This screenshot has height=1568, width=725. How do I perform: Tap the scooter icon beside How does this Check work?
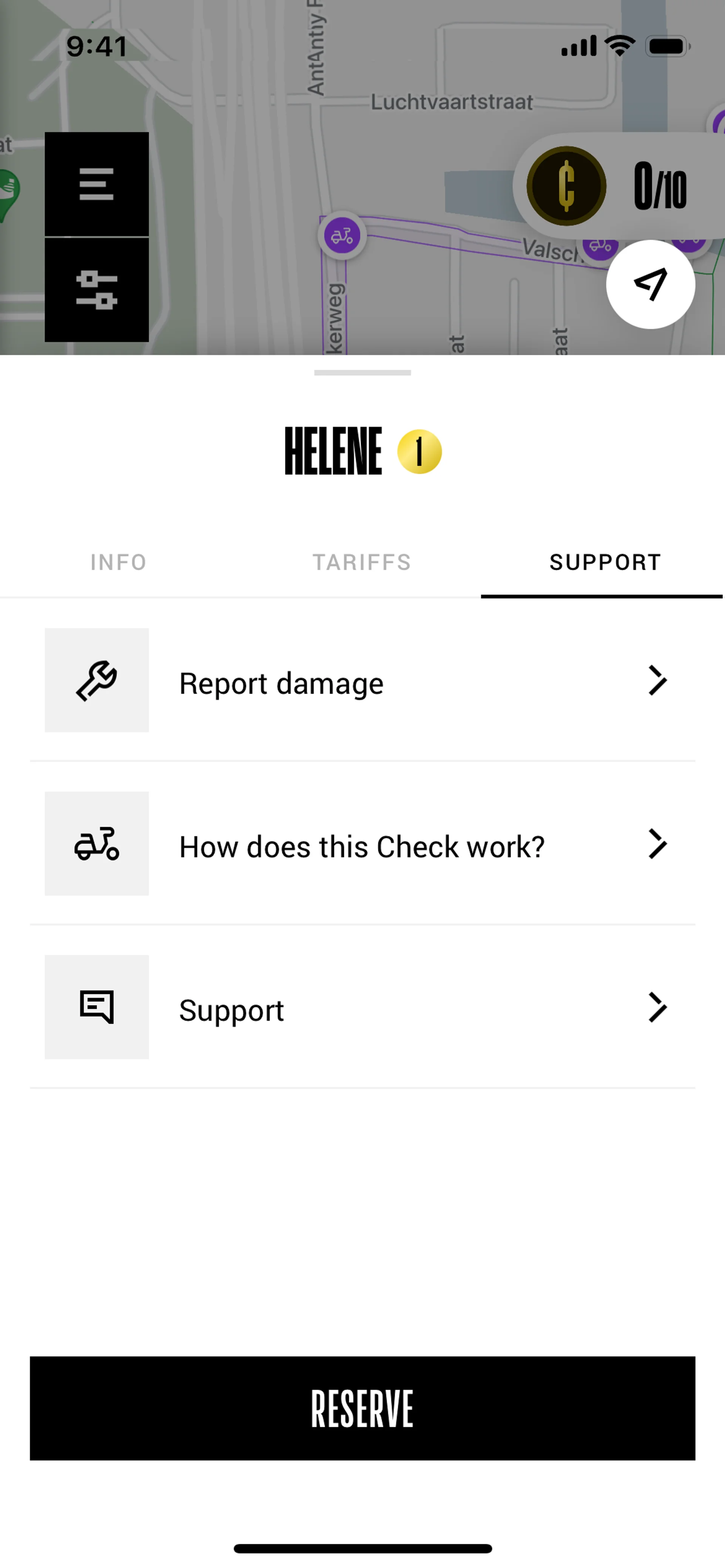click(x=96, y=844)
